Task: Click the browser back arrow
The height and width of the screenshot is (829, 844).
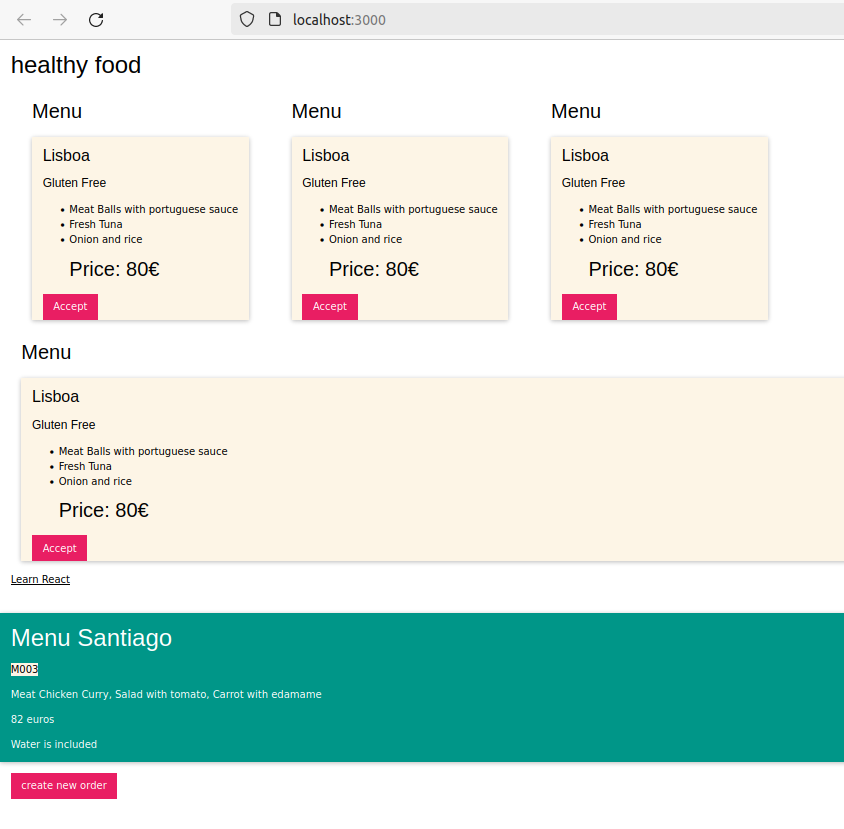Action: click(x=24, y=20)
